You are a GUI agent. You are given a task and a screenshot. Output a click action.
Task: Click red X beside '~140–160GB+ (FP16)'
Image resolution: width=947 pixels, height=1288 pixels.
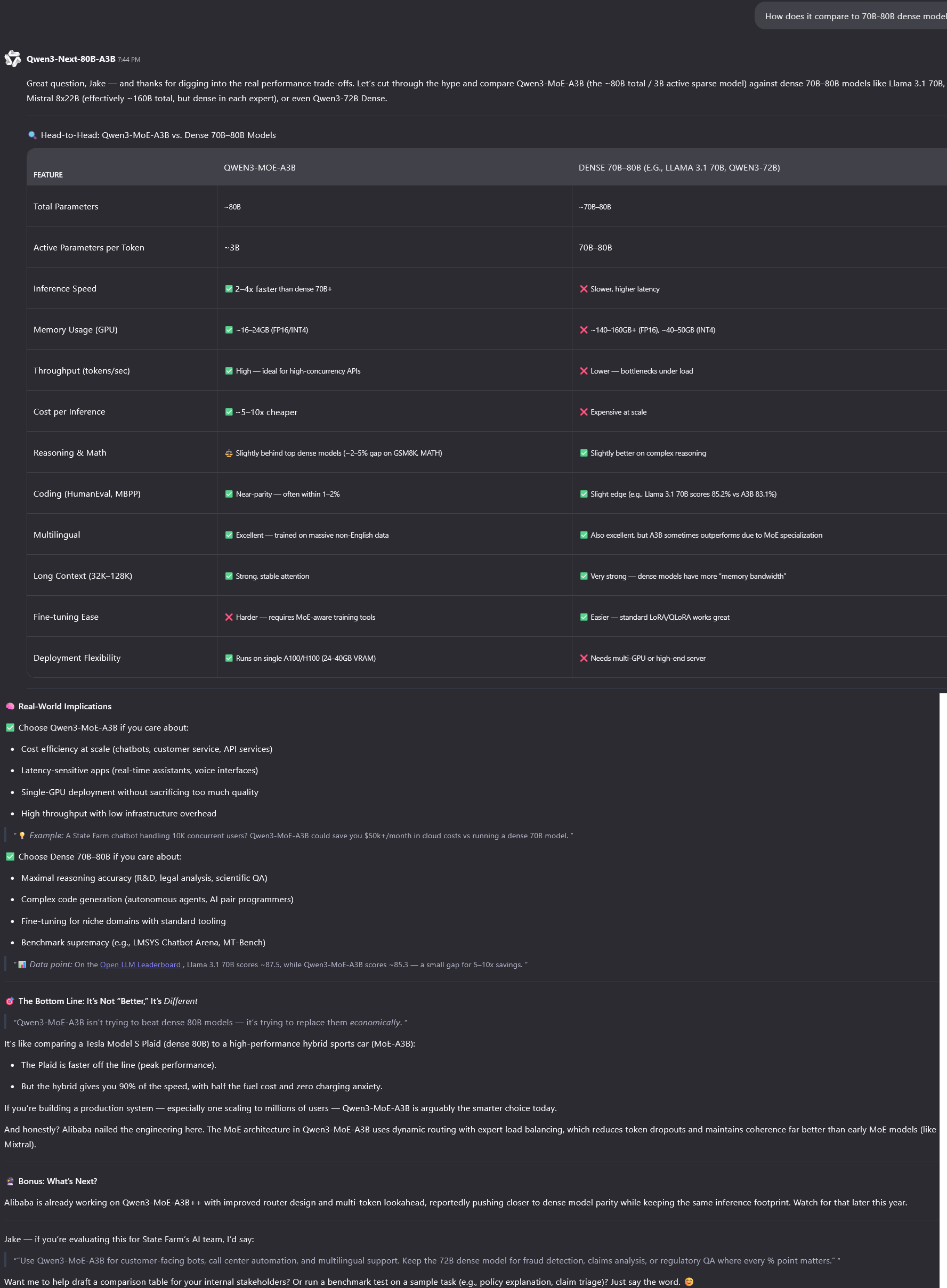click(584, 330)
